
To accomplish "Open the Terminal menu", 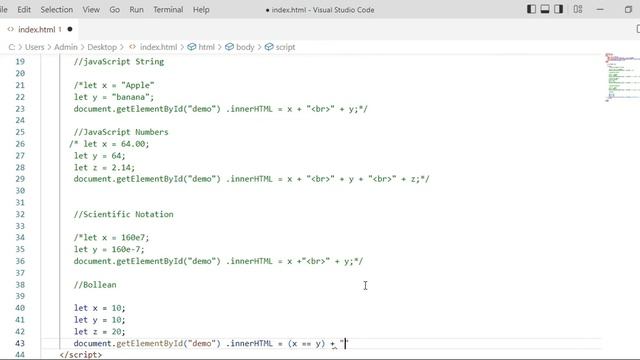I will click(168, 9).
